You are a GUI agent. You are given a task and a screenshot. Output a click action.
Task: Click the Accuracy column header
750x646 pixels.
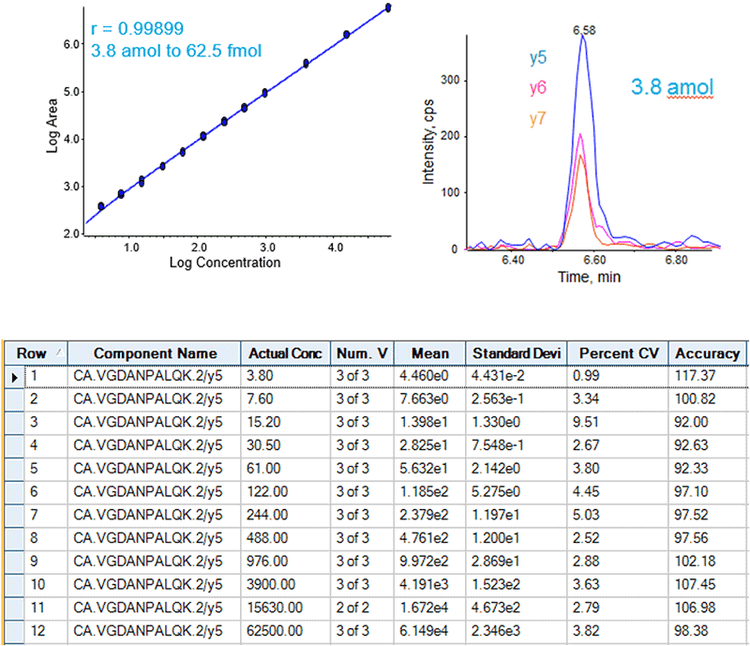707,353
